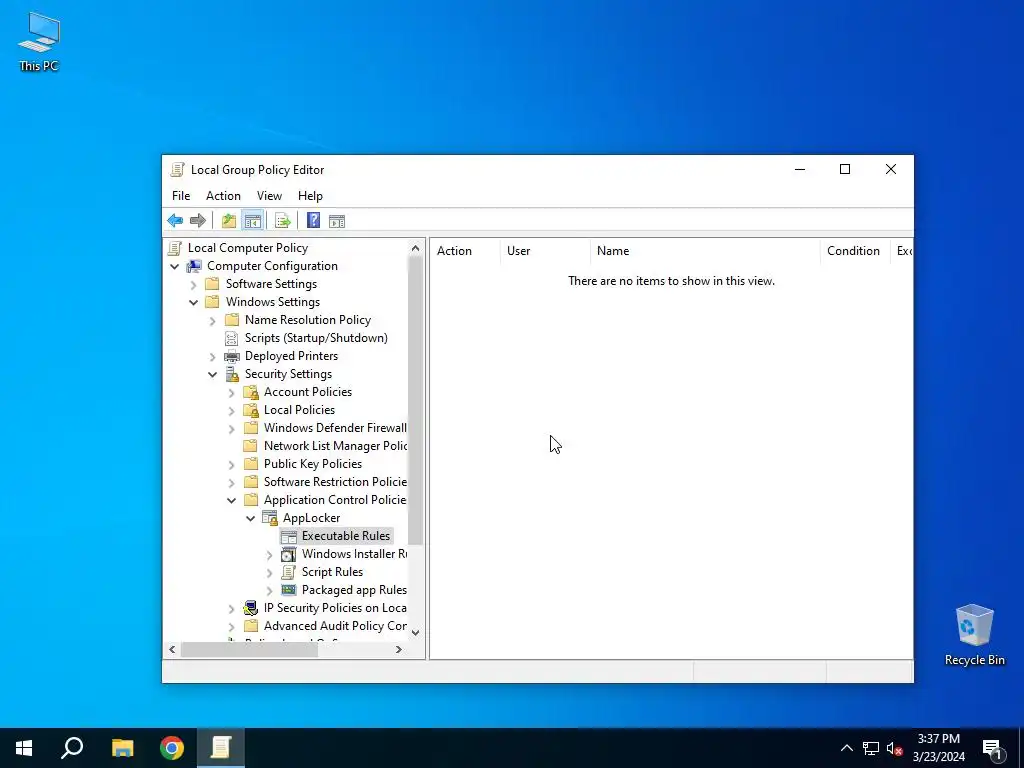Image resolution: width=1024 pixels, height=768 pixels.
Task: Click the Group Policy Editor taskbar button
Action: tap(221, 748)
